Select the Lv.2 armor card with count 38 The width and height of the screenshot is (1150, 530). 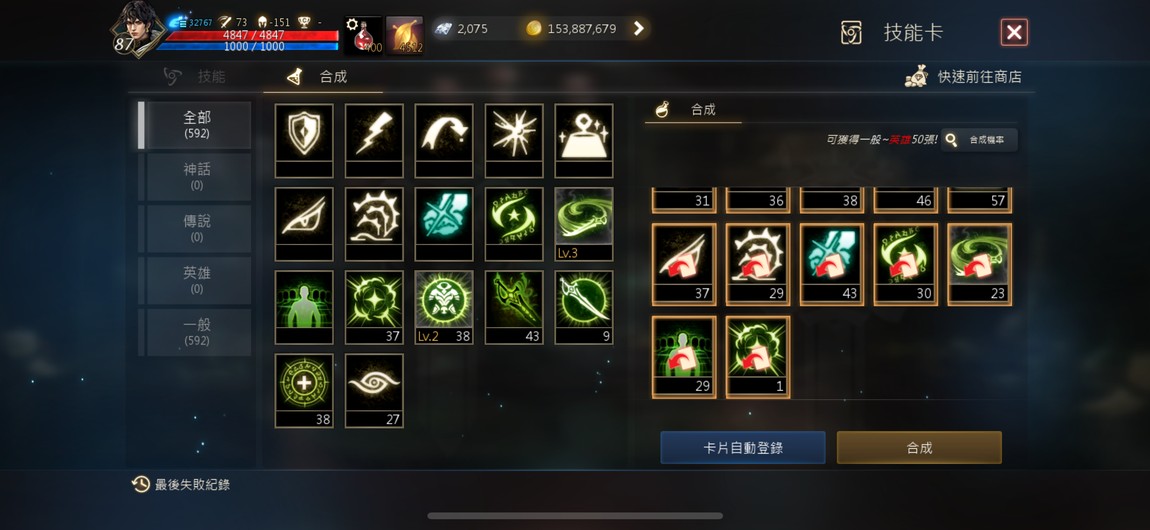(x=444, y=308)
